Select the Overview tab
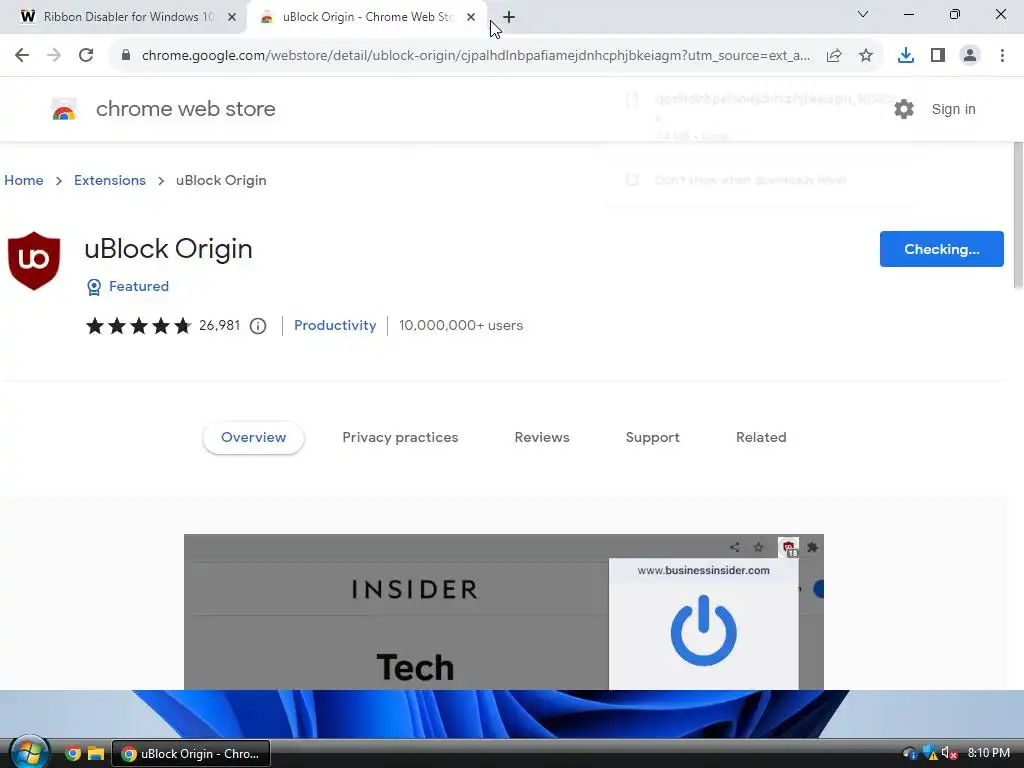Viewport: 1024px width, 768px height. coord(253,438)
